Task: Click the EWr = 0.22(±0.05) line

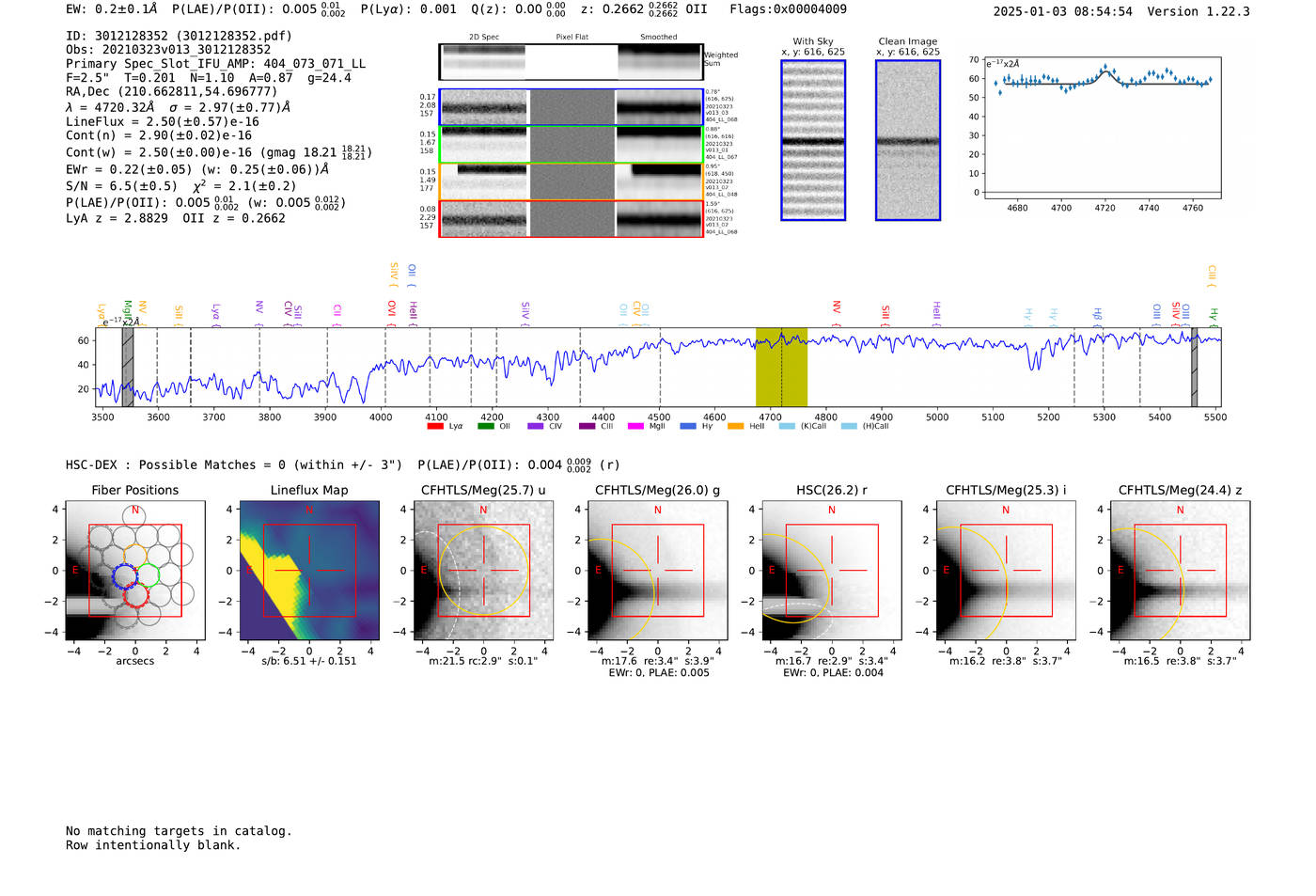Action: 197,169
